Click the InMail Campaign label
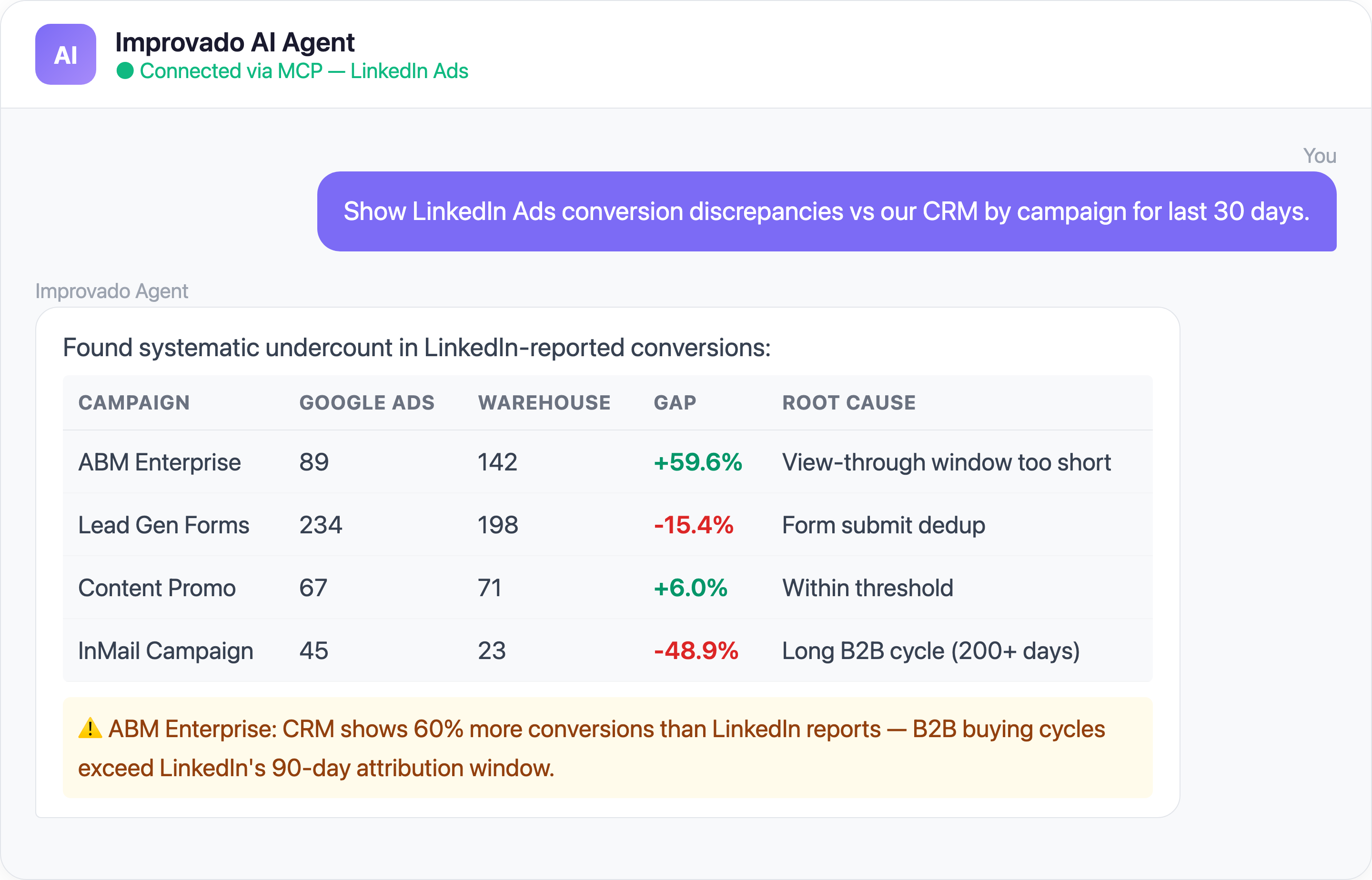 [x=165, y=650]
